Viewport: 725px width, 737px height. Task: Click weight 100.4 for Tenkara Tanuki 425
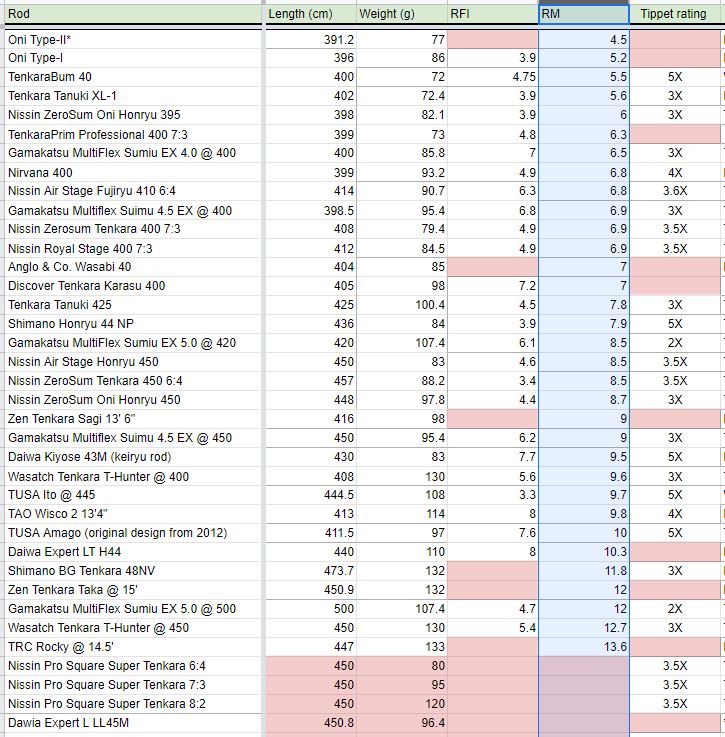[x=402, y=305]
